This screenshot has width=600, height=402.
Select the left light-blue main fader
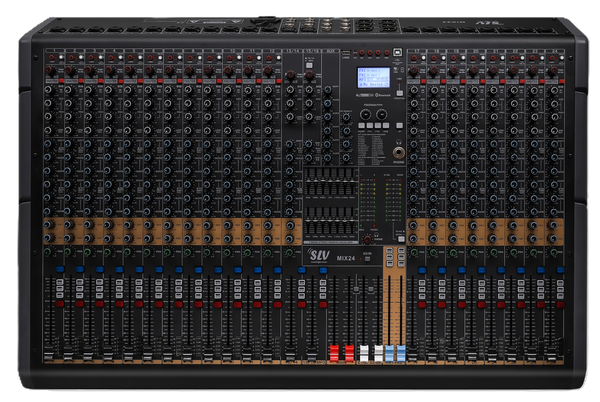[x=390, y=353]
